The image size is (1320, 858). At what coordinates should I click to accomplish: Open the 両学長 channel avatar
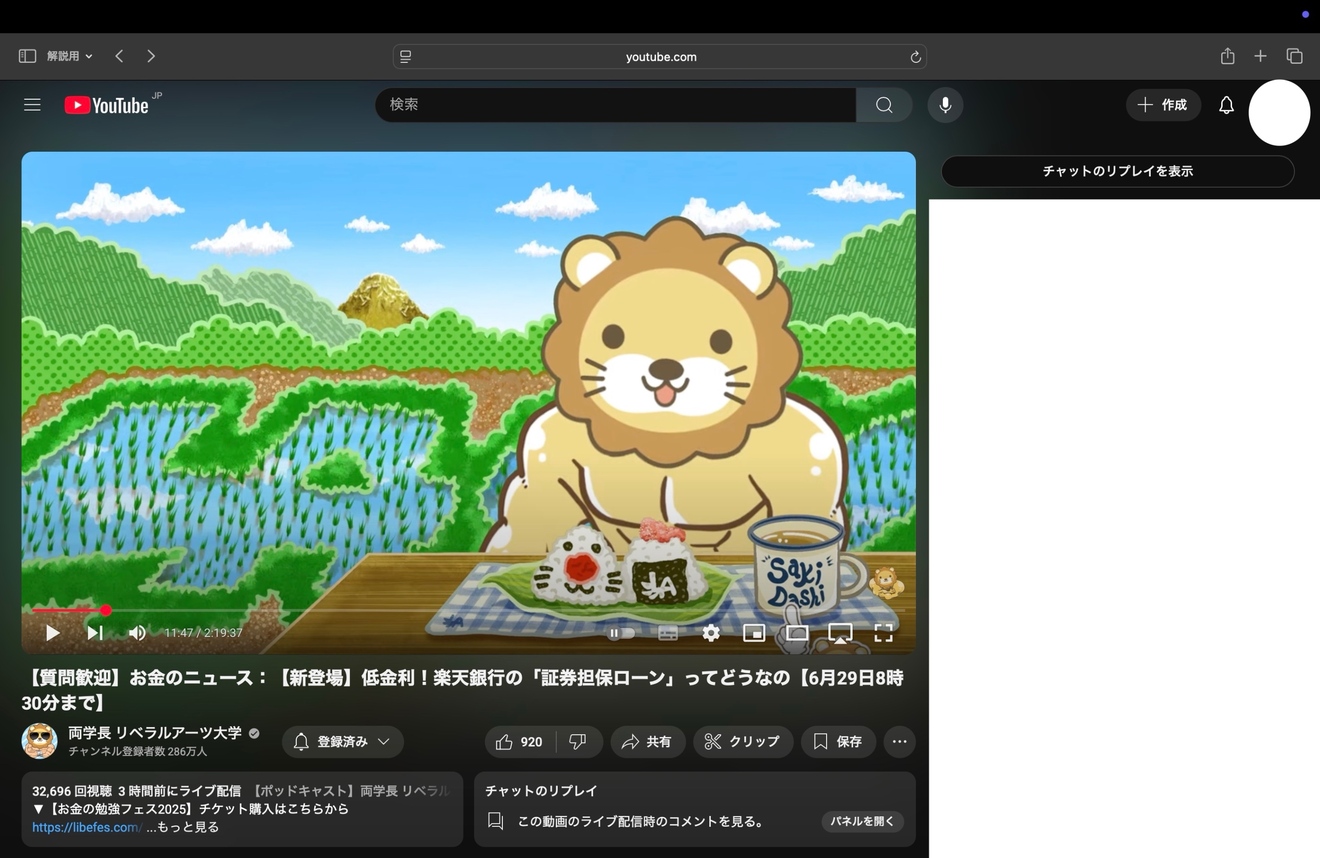pos(39,741)
